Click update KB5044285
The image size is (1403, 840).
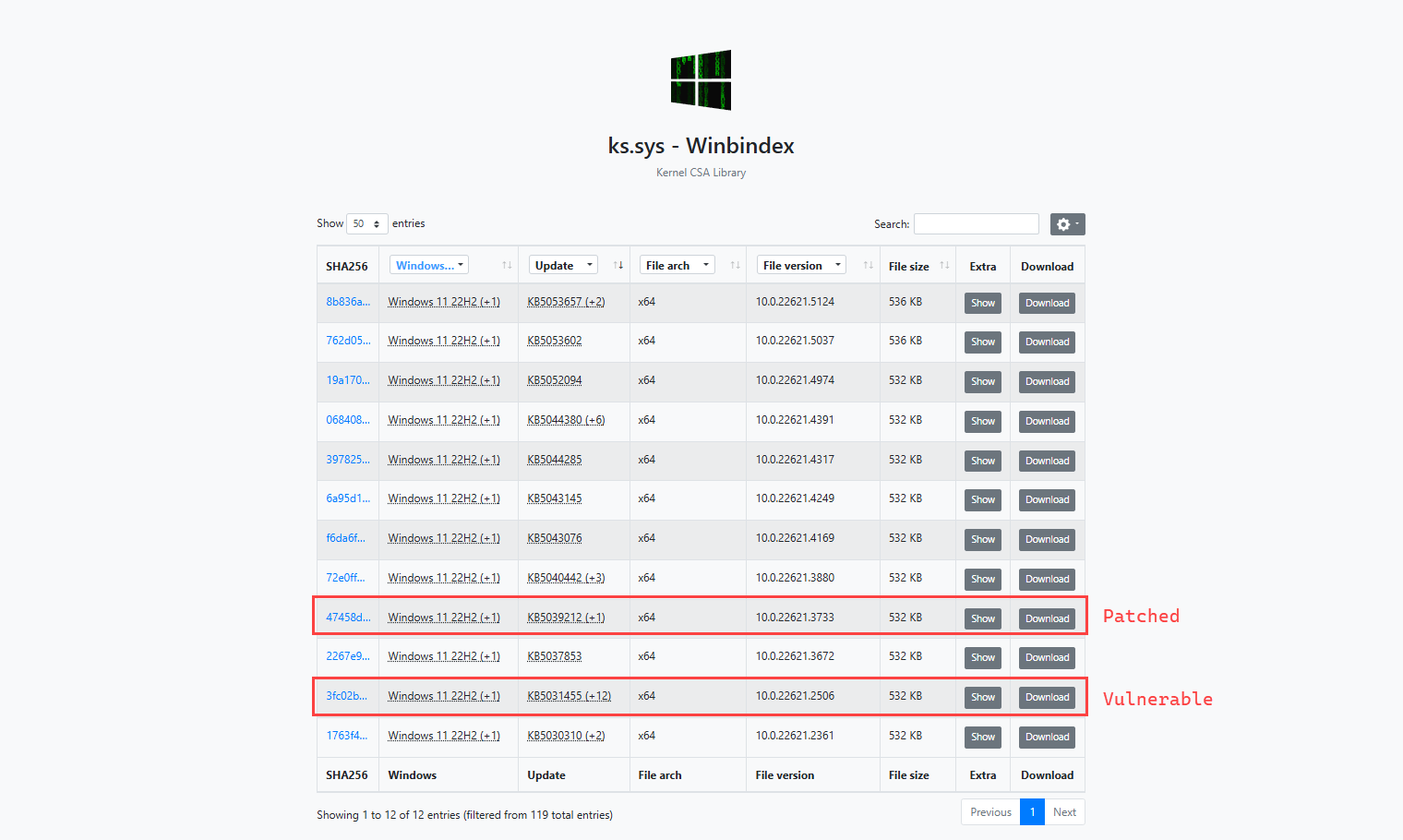pos(555,460)
